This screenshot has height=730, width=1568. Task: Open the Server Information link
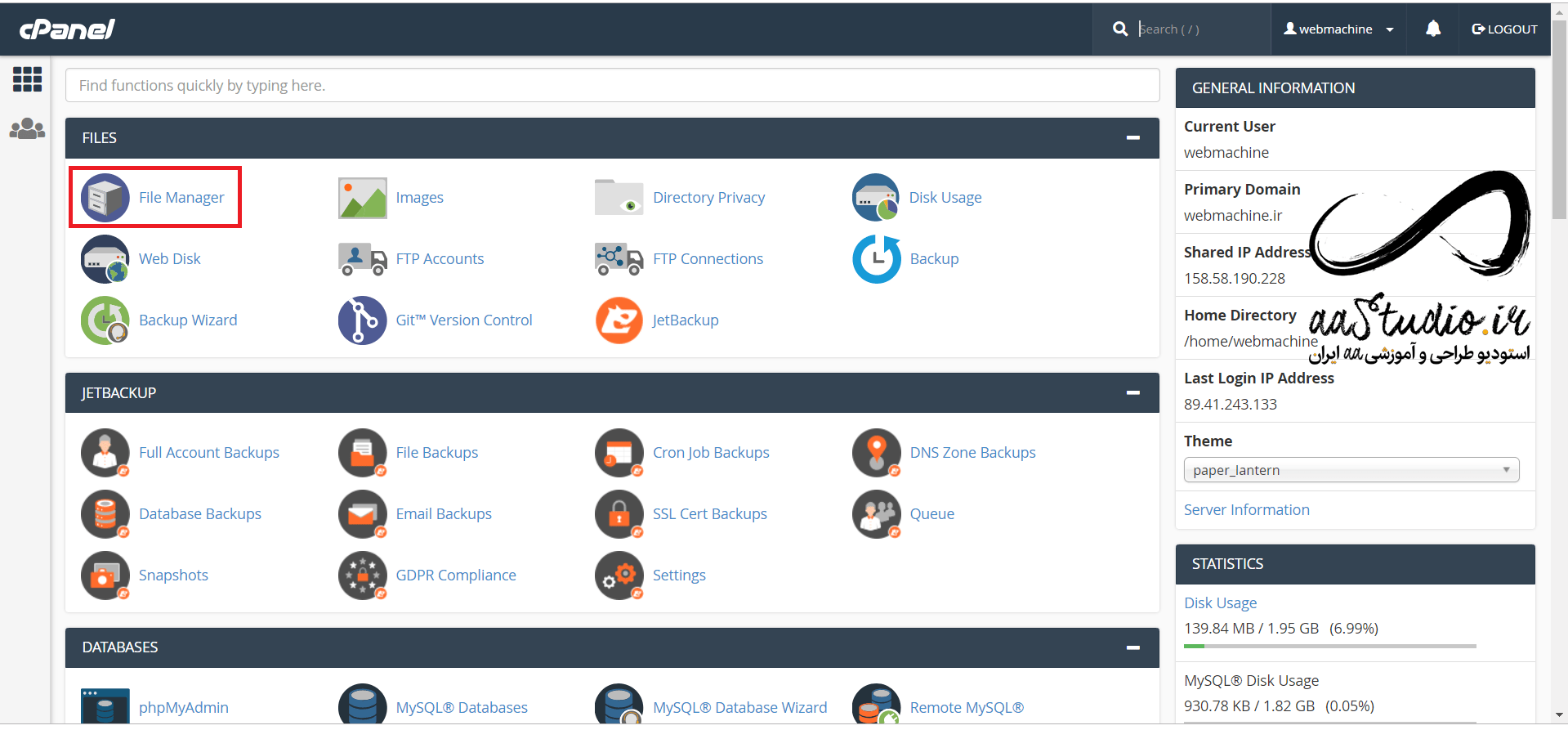pyautogui.click(x=1246, y=510)
